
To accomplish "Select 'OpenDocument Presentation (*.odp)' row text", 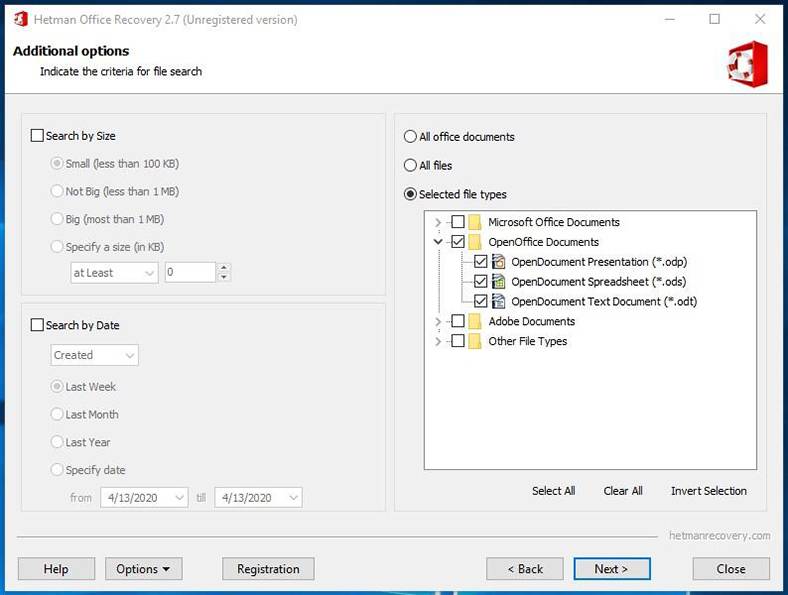I will point(599,262).
